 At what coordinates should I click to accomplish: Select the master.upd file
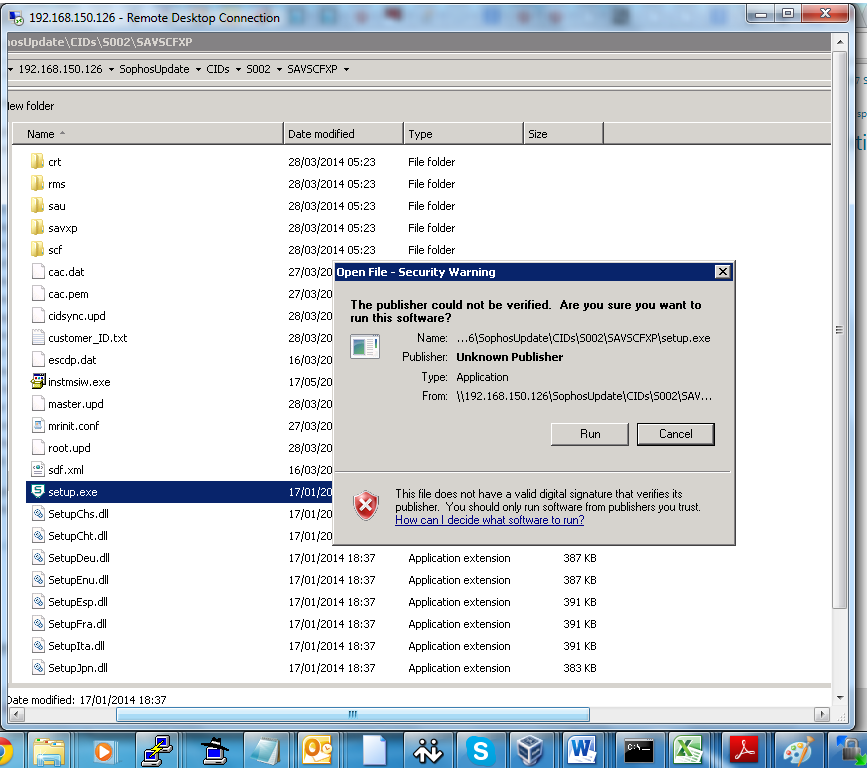pos(75,404)
